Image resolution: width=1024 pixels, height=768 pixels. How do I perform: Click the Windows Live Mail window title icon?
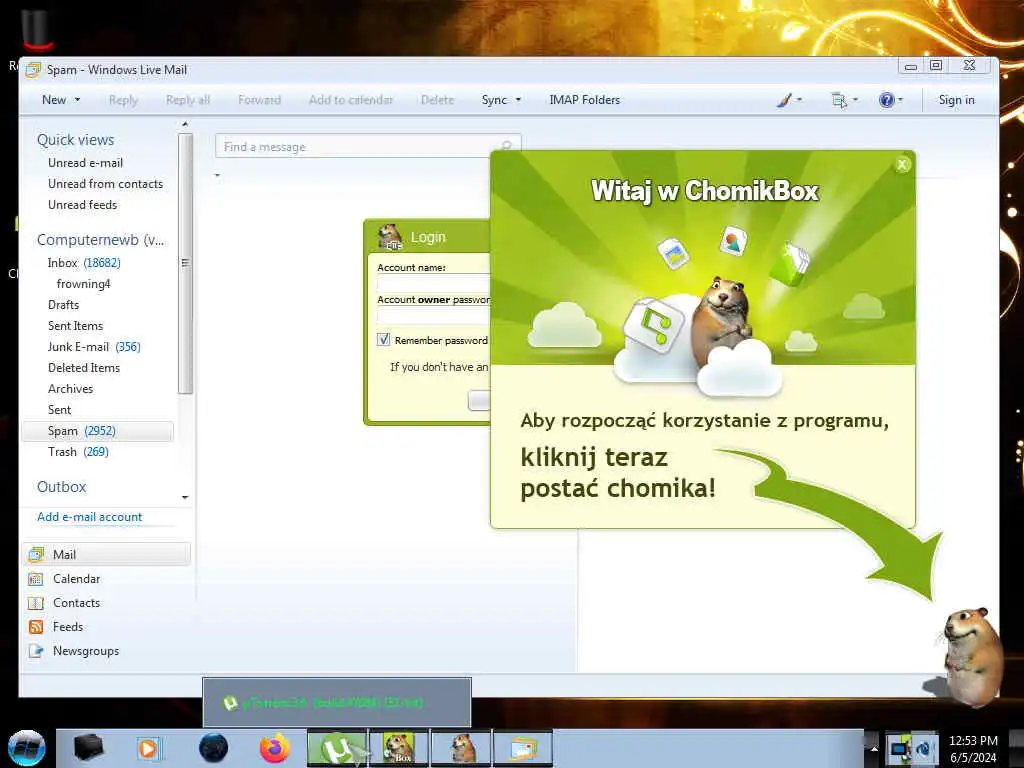pos(33,70)
